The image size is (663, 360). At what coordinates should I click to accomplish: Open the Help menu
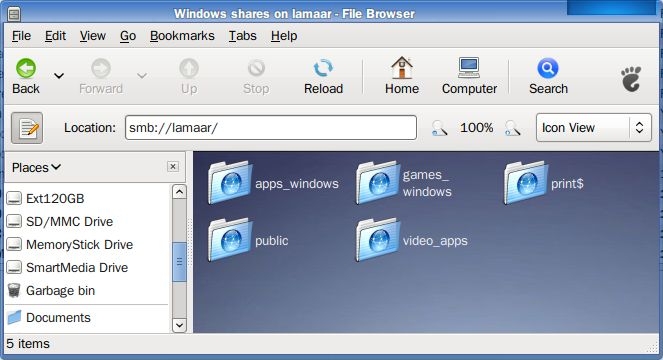tap(284, 36)
